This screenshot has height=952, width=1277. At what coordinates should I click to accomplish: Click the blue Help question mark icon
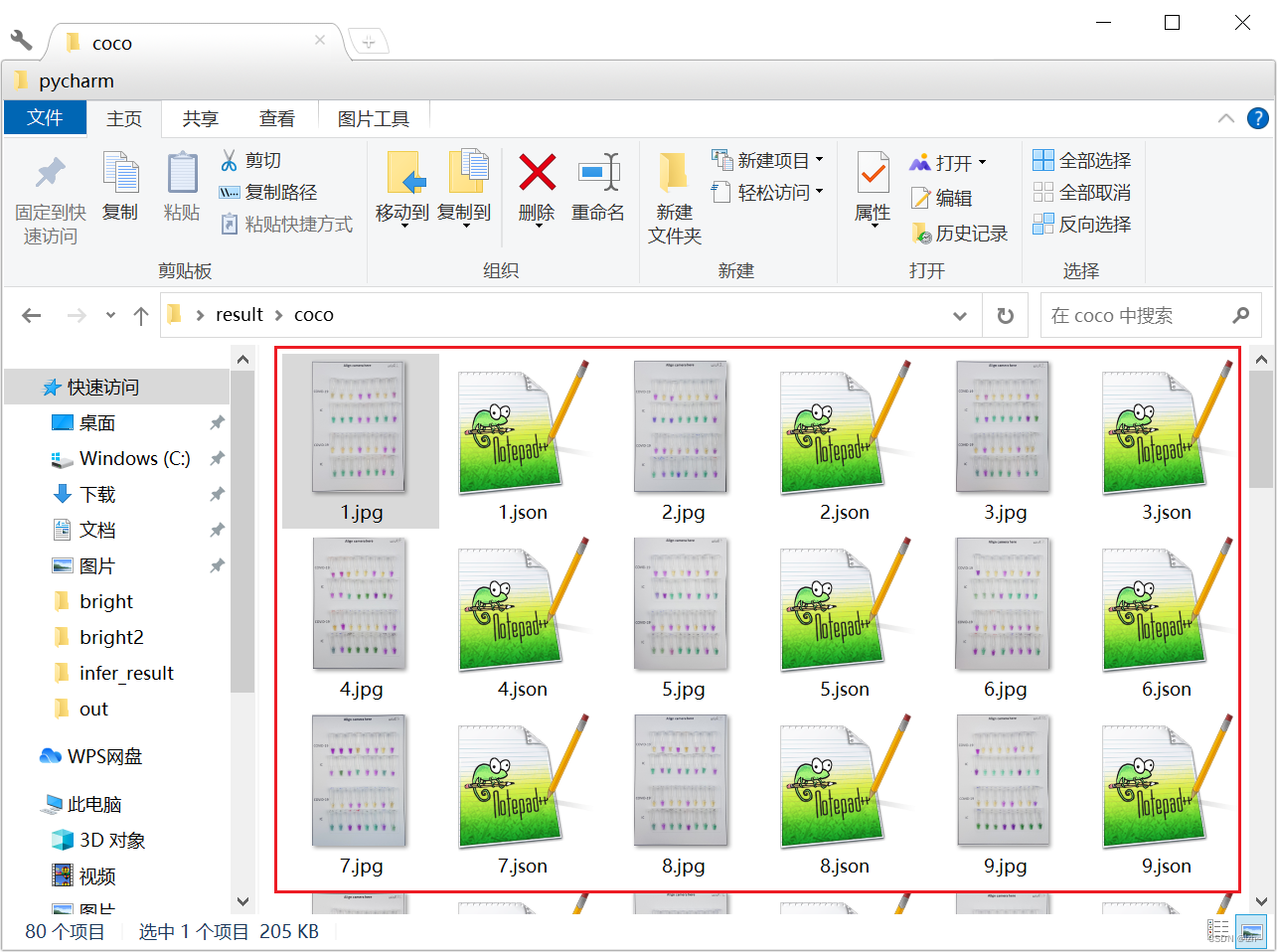(x=1257, y=118)
